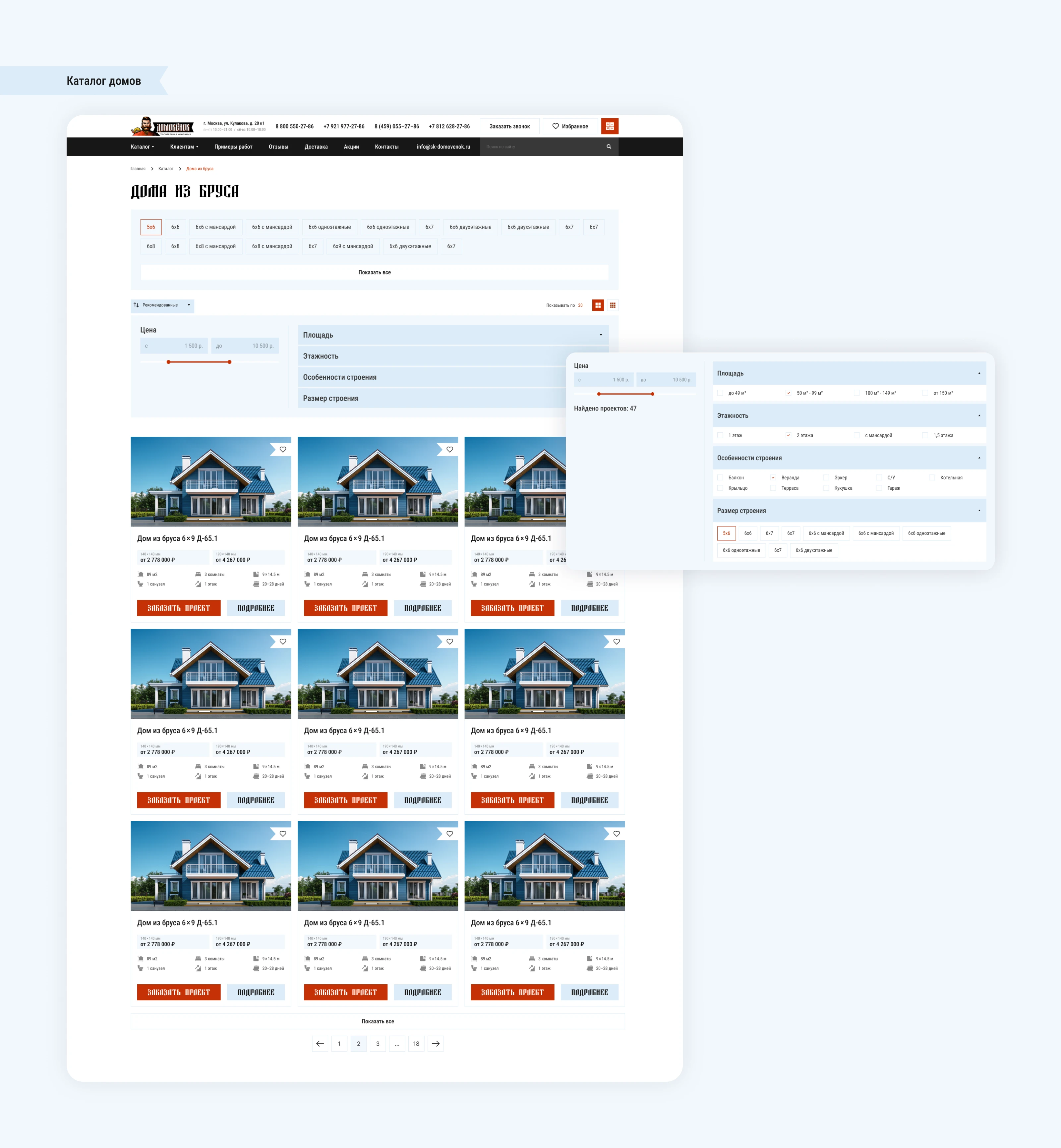This screenshot has height=1148, width=1061.
Task: Open the 'Каталог' dropdown menu
Action: point(143,147)
